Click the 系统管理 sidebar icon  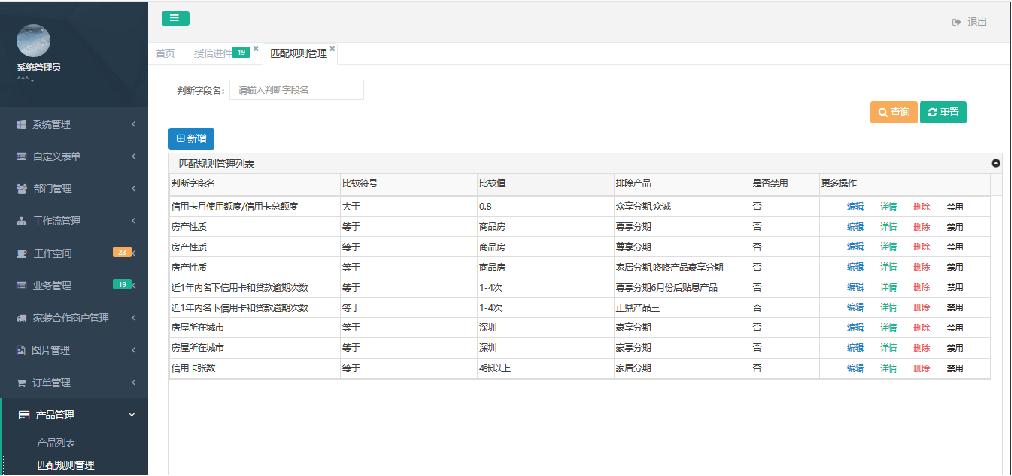[21, 125]
